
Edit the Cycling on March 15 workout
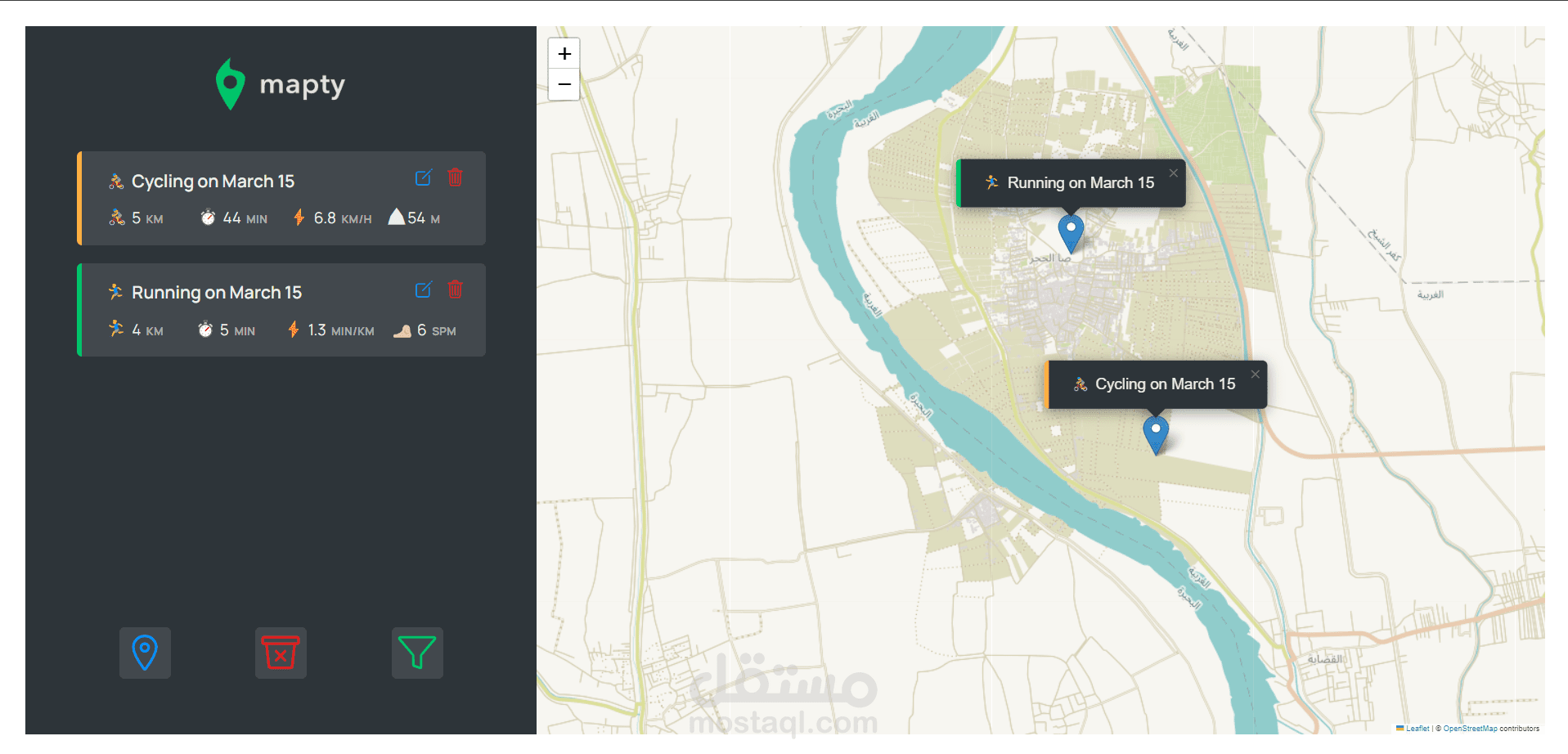(423, 177)
